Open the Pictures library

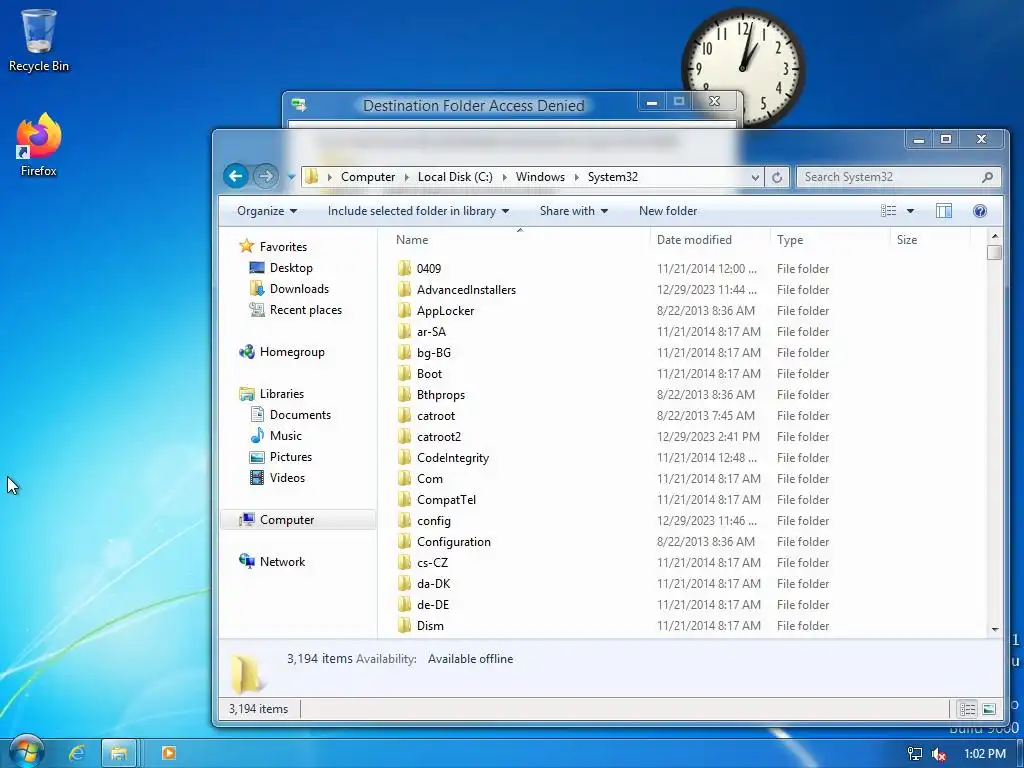click(x=281, y=456)
